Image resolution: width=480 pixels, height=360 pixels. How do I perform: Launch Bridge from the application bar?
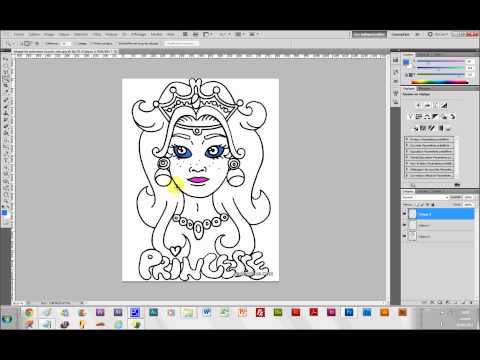[x=185, y=34]
